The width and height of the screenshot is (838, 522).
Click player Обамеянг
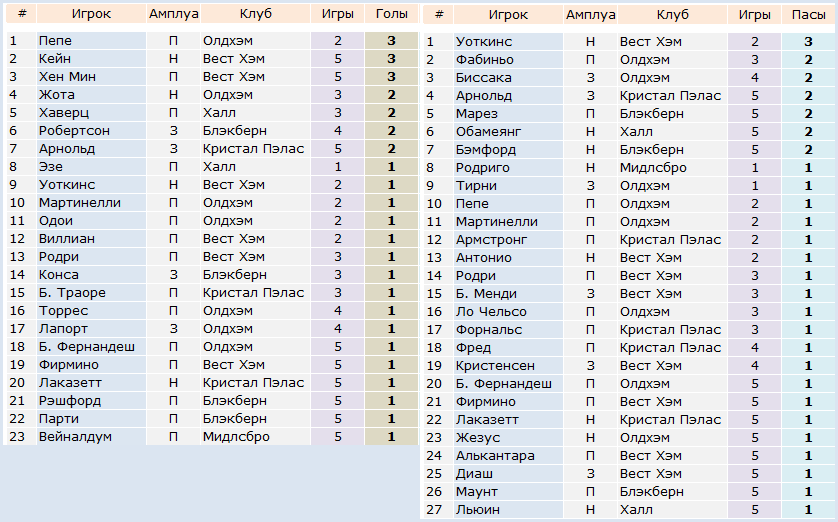tap(488, 131)
